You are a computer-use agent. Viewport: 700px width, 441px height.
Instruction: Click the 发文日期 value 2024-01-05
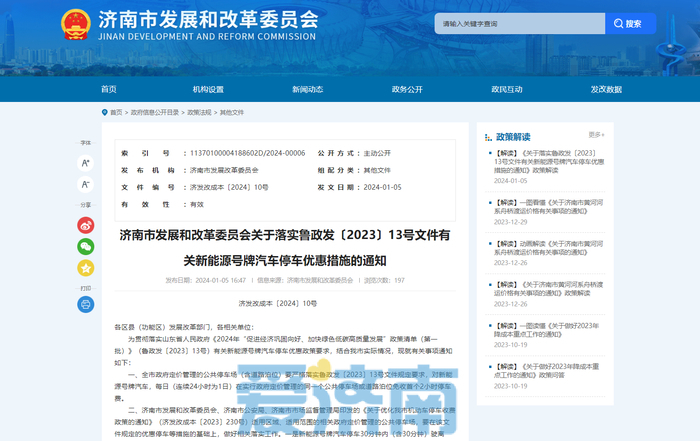[x=382, y=187]
